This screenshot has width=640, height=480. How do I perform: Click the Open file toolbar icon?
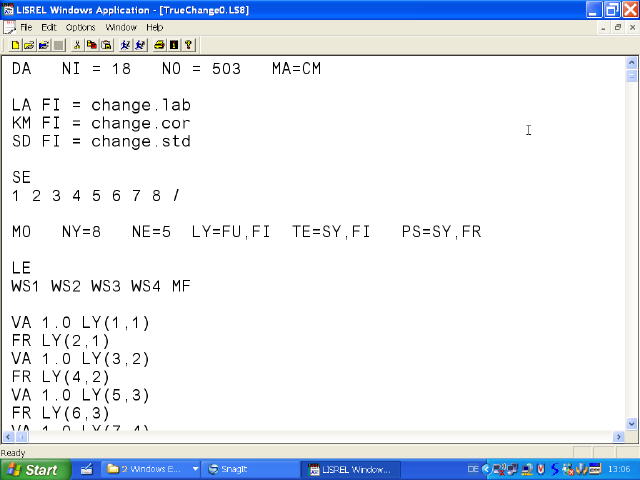pos(28,45)
